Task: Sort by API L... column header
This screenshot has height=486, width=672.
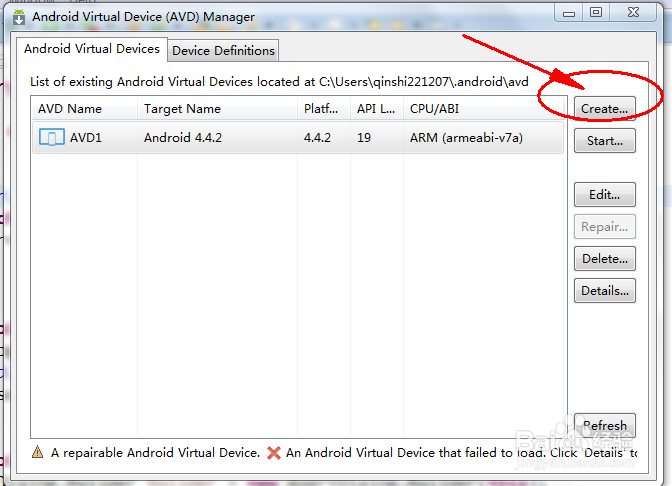Action: pyautogui.click(x=377, y=109)
